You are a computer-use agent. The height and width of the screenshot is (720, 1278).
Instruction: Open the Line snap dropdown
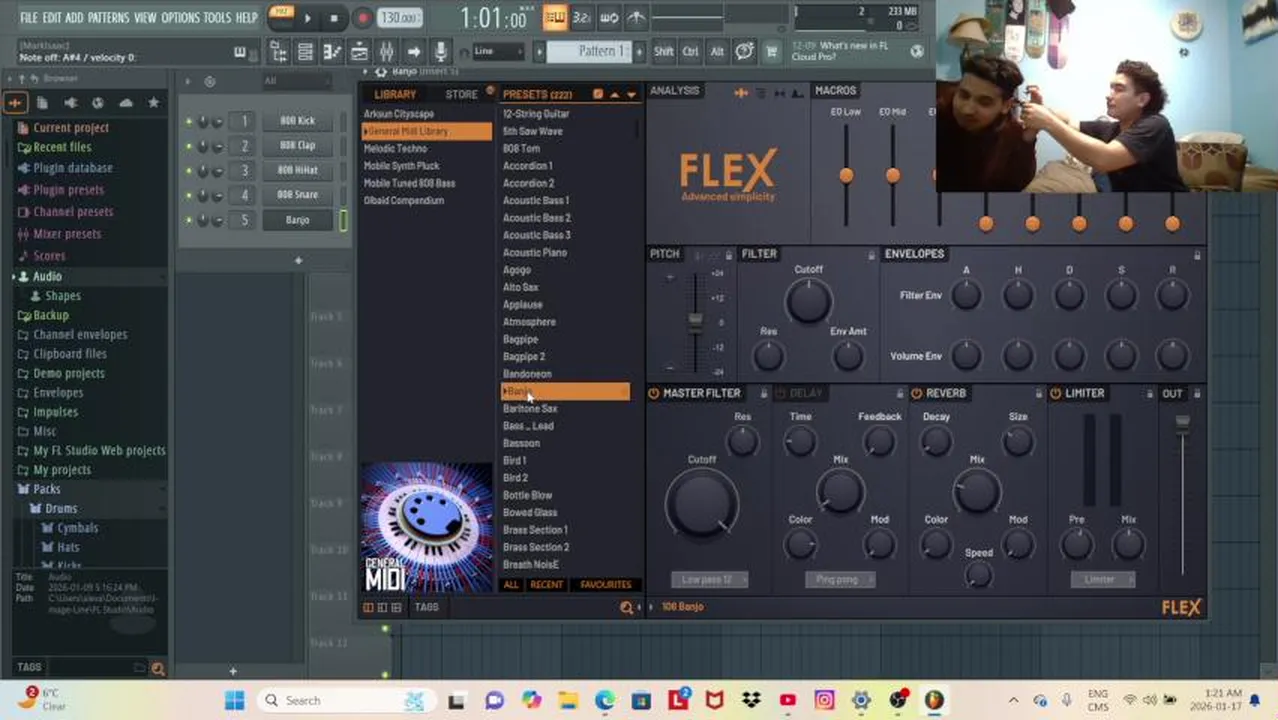pos(497,51)
